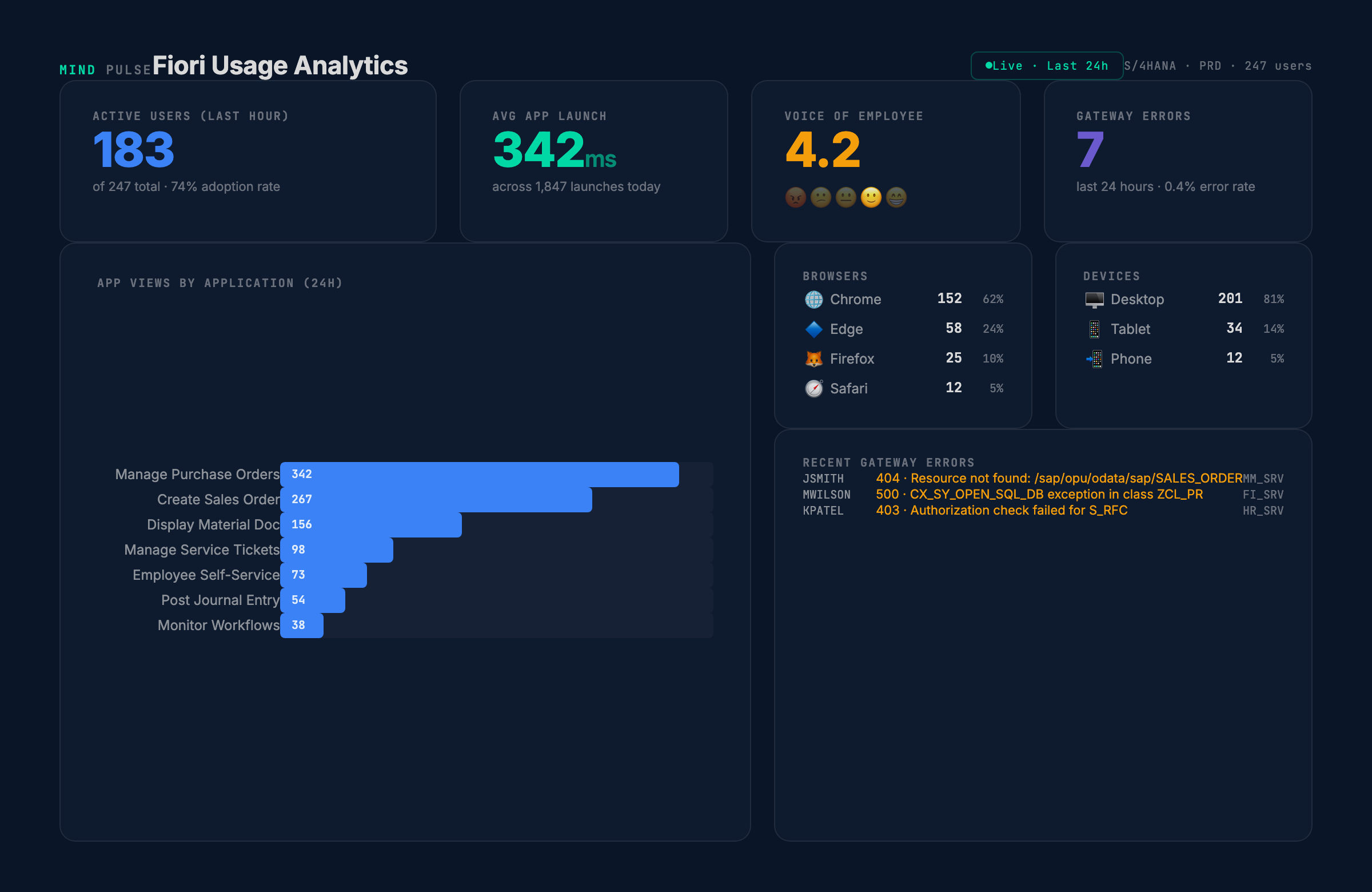
Task: Click the Phone device icon
Action: tap(1094, 359)
